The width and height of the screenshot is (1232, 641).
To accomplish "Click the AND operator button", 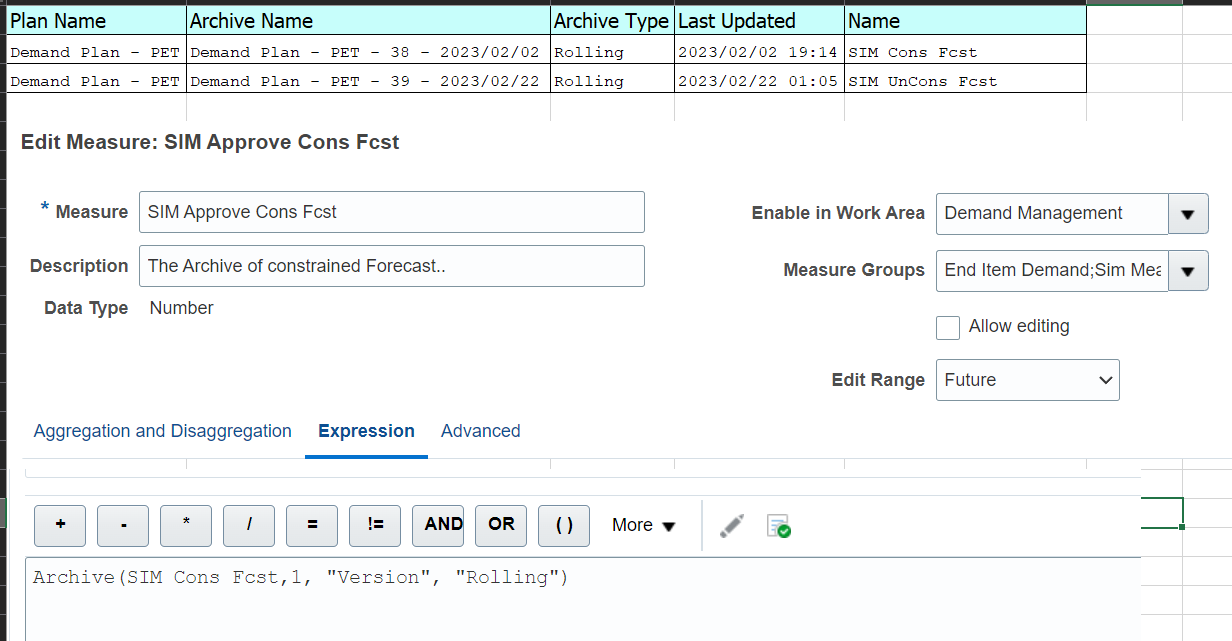I will (x=437, y=525).
